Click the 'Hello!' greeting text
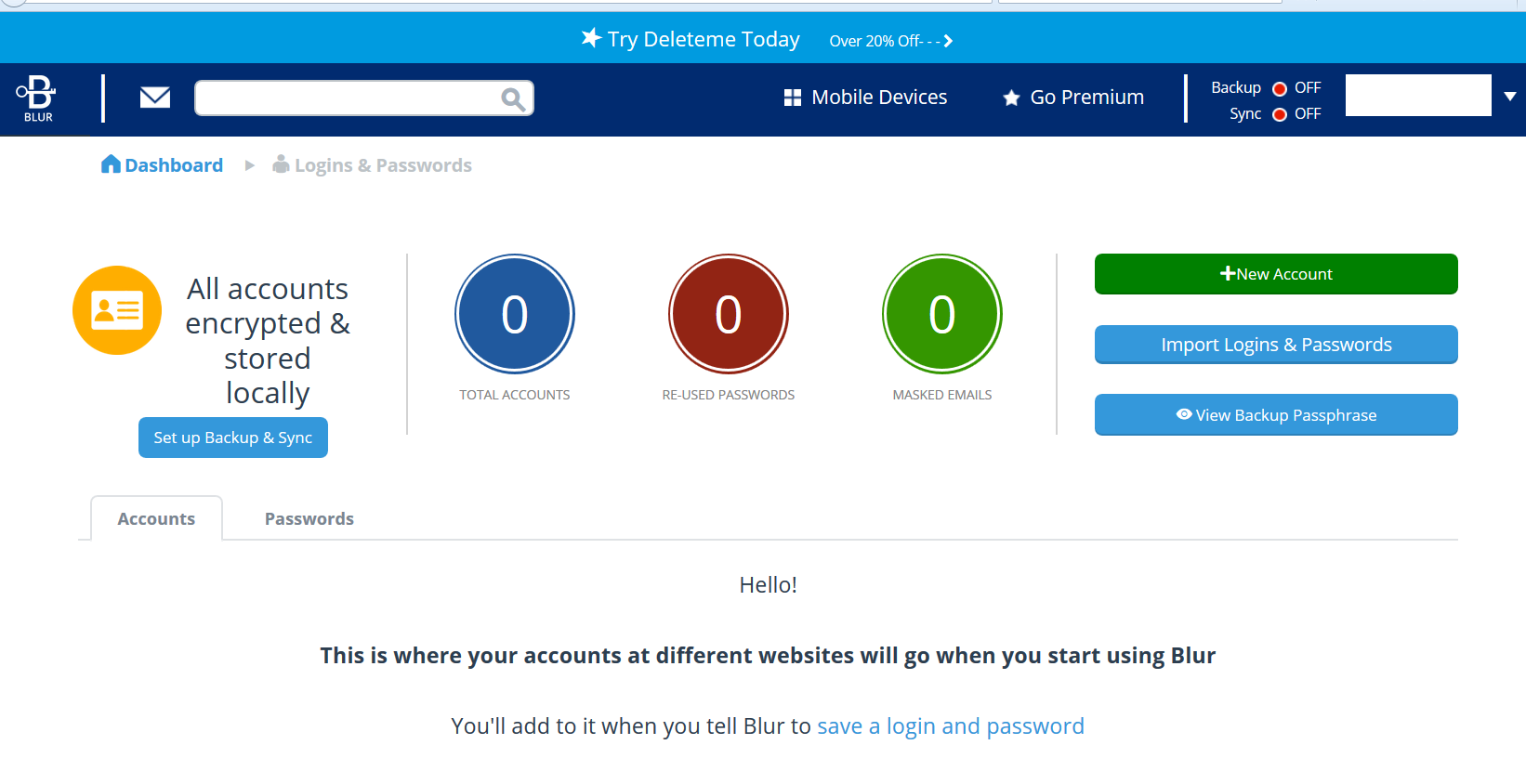 [769, 584]
